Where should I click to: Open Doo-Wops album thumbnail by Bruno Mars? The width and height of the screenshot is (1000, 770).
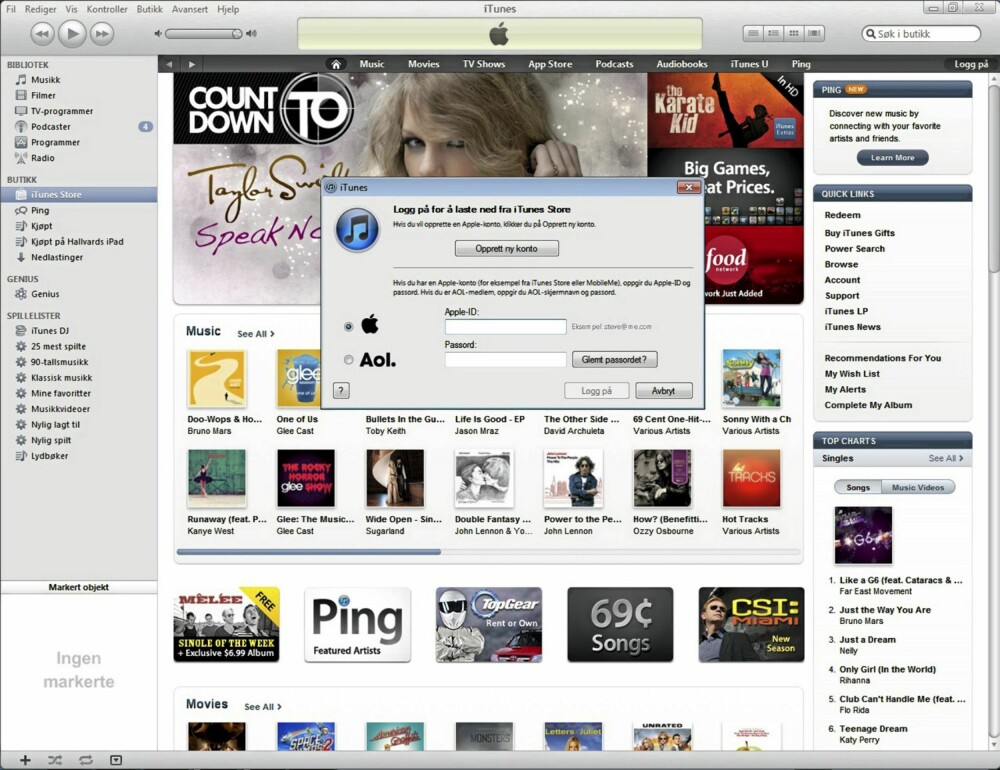point(217,378)
